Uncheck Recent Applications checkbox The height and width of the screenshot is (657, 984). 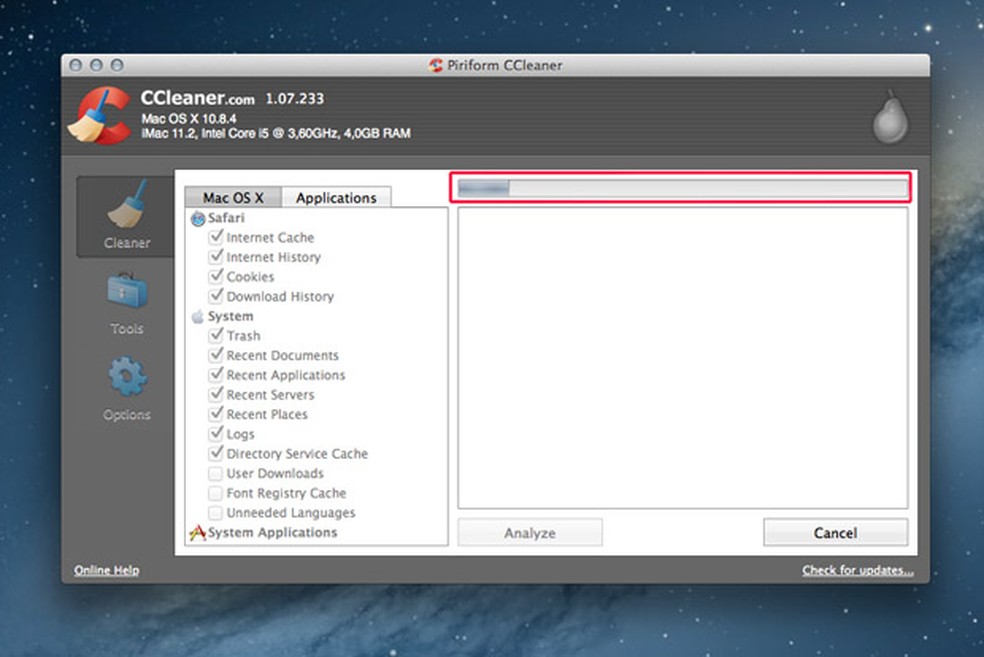pyautogui.click(x=216, y=375)
